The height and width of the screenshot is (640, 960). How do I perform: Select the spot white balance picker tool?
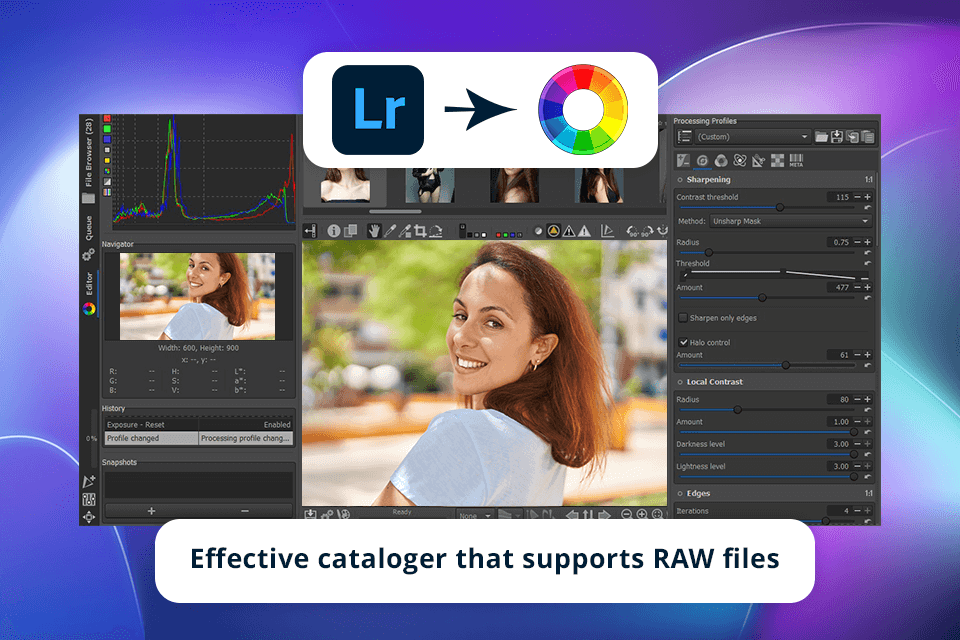[x=405, y=231]
